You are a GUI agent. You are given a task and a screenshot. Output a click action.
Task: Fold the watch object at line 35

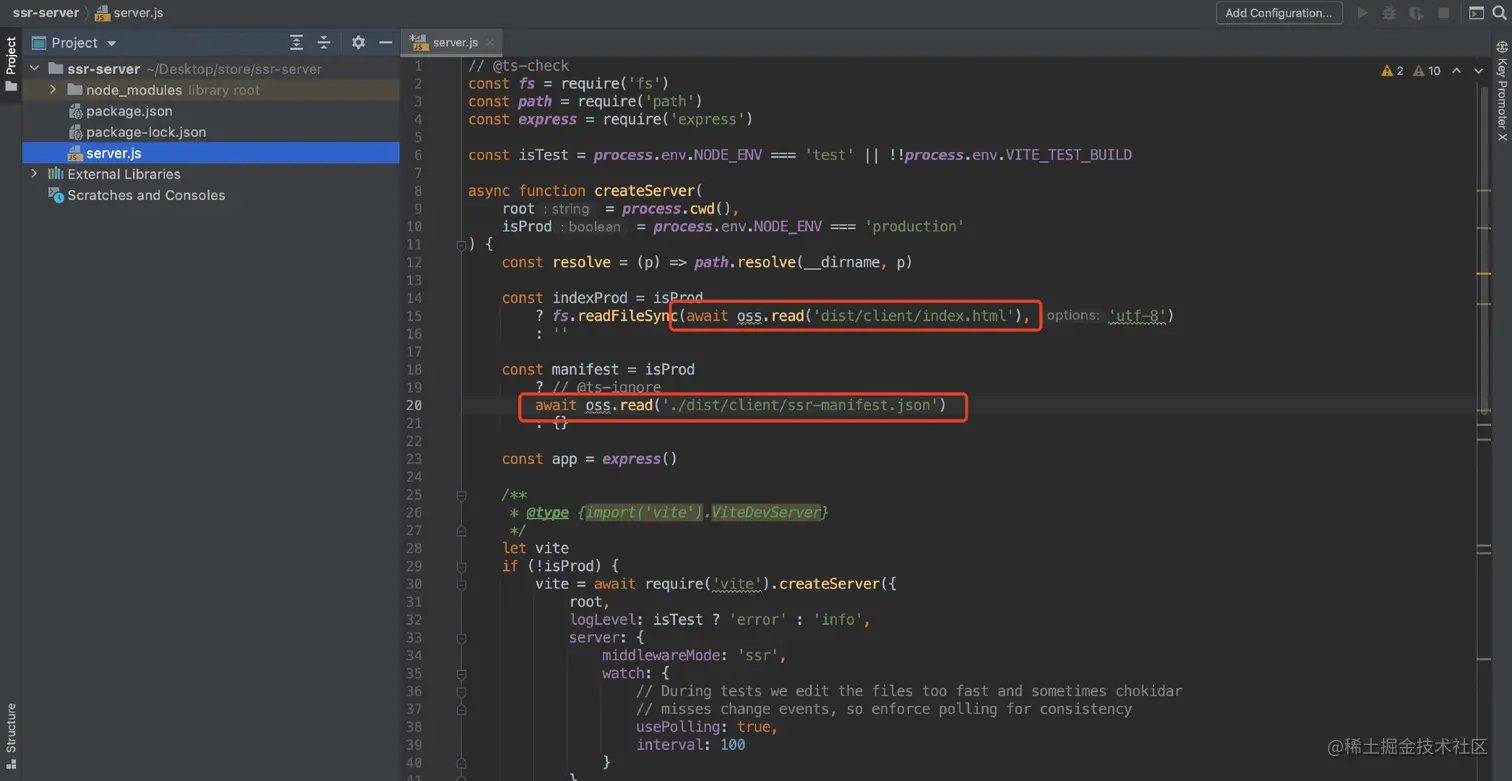click(461, 674)
